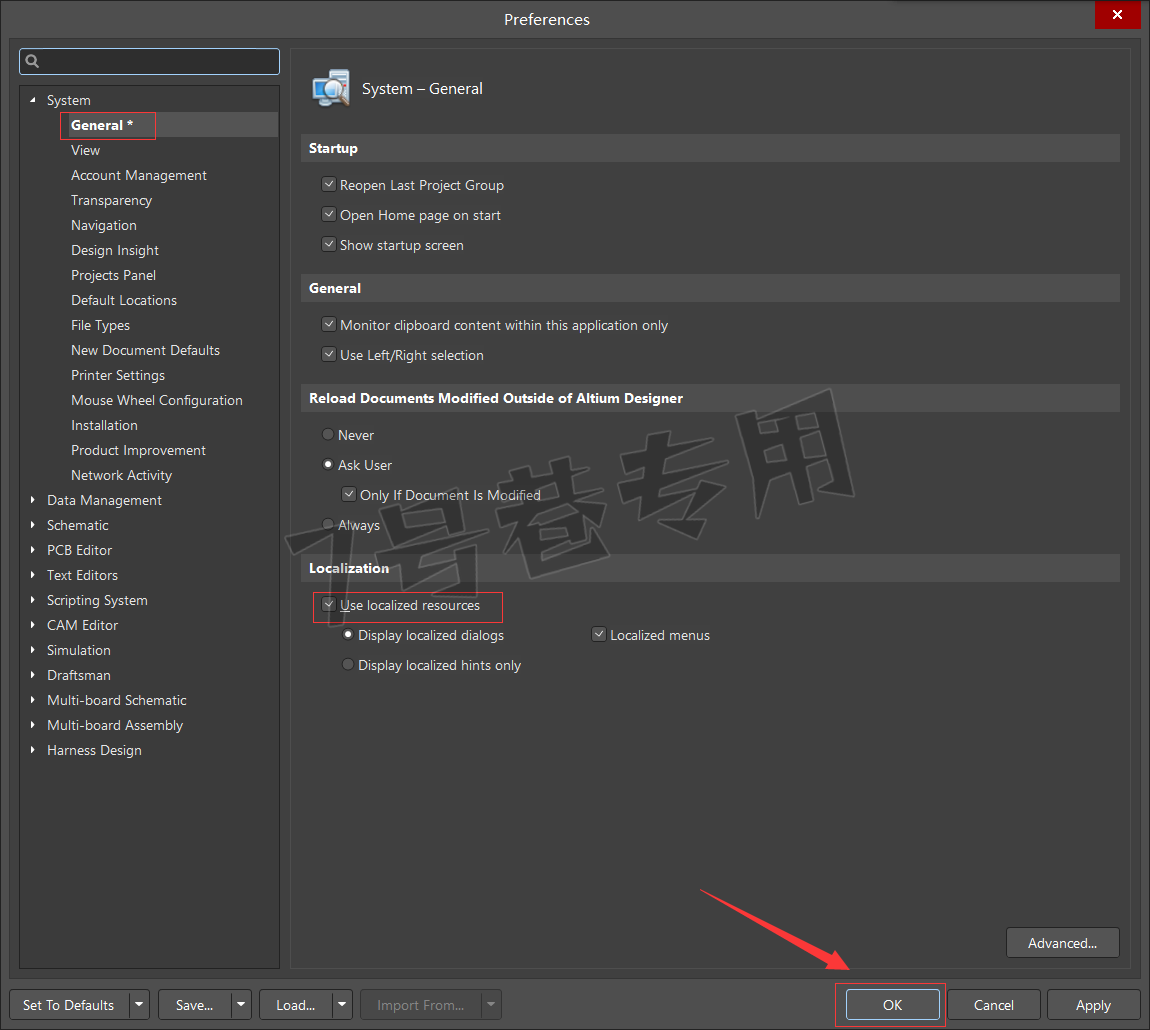This screenshot has width=1150, height=1030.
Task: Focus the preferences search field
Action: click(x=150, y=62)
